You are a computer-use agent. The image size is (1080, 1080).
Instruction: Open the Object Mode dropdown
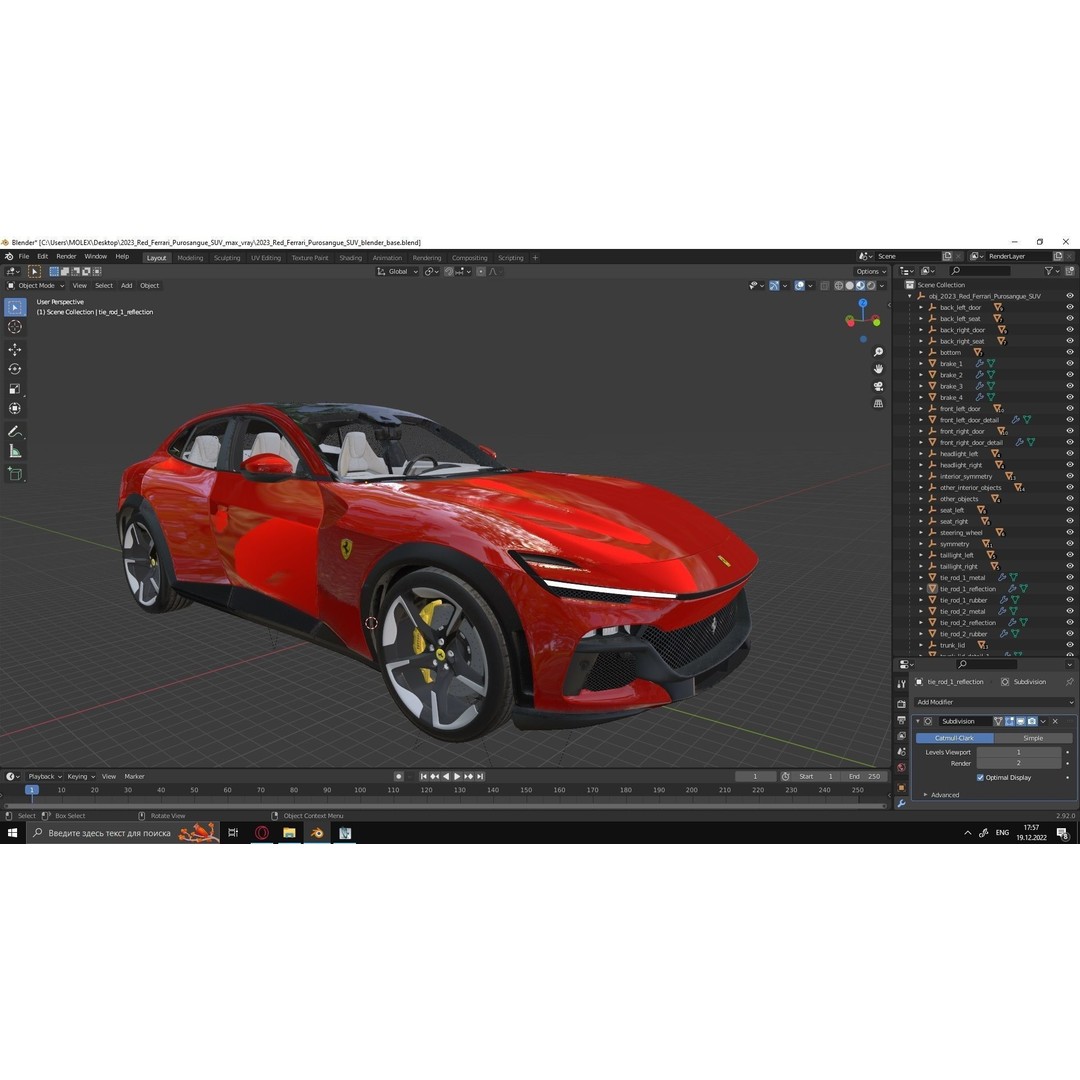coord(36,285)
